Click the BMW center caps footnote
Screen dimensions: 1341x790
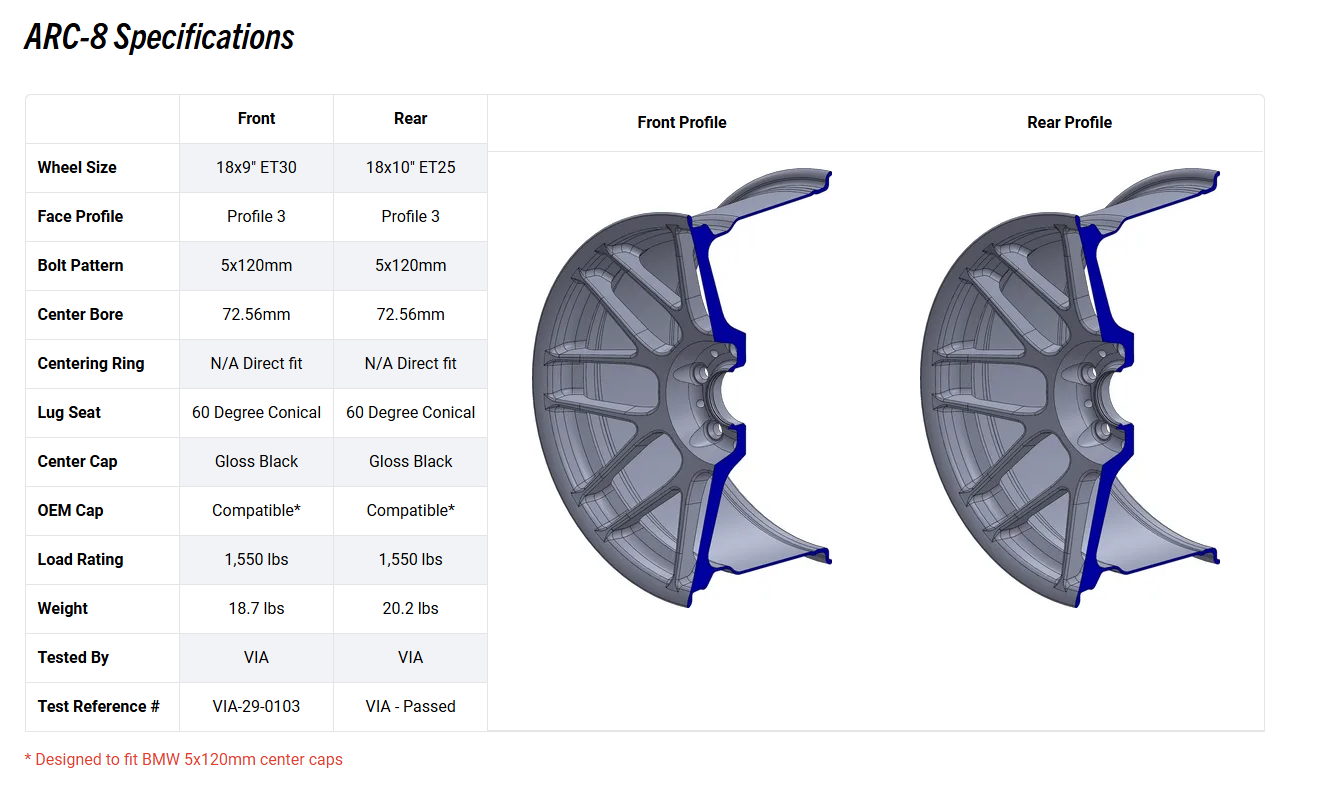point(183,759)
